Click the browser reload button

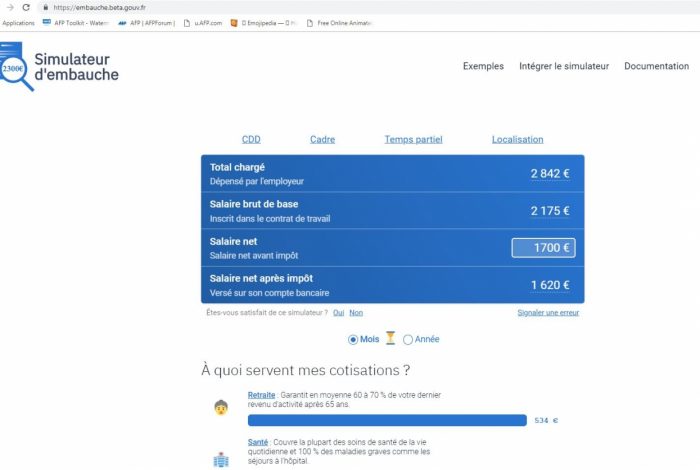coord(26,7)
